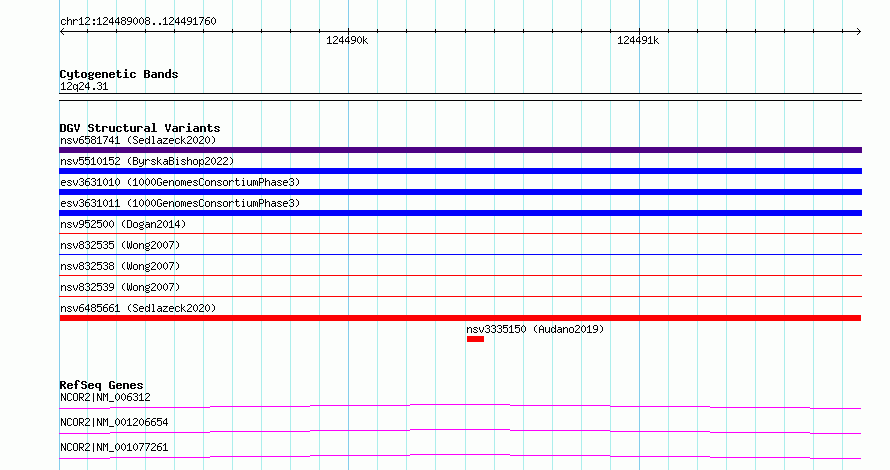This screenshot has height=470, width=890.
Task: Click the blue esv3631010 variant bar
Action: [460, 192]
